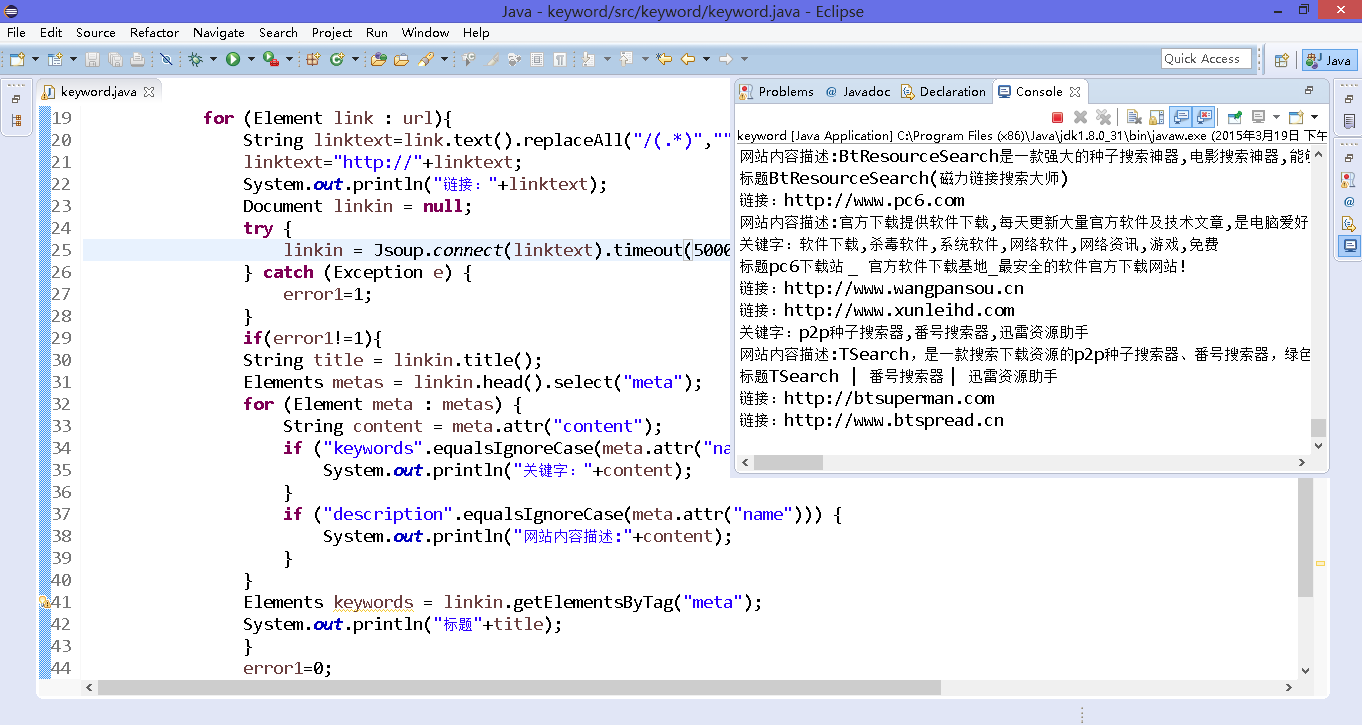1362x725 pixels.
Task: Close the keyword.java editor tab
Action: [x=149, y=92]
